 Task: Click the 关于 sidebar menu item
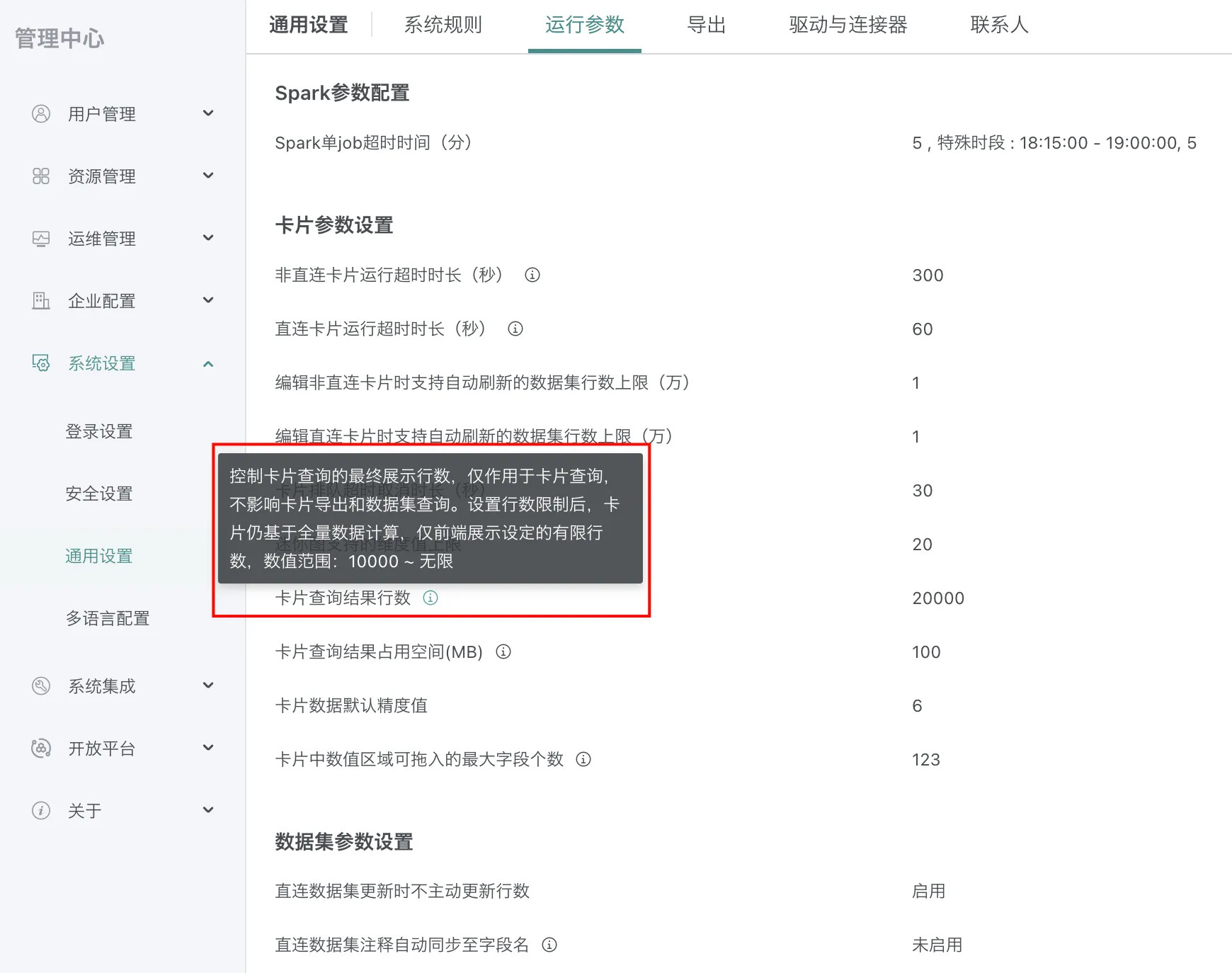coord(85,811)
